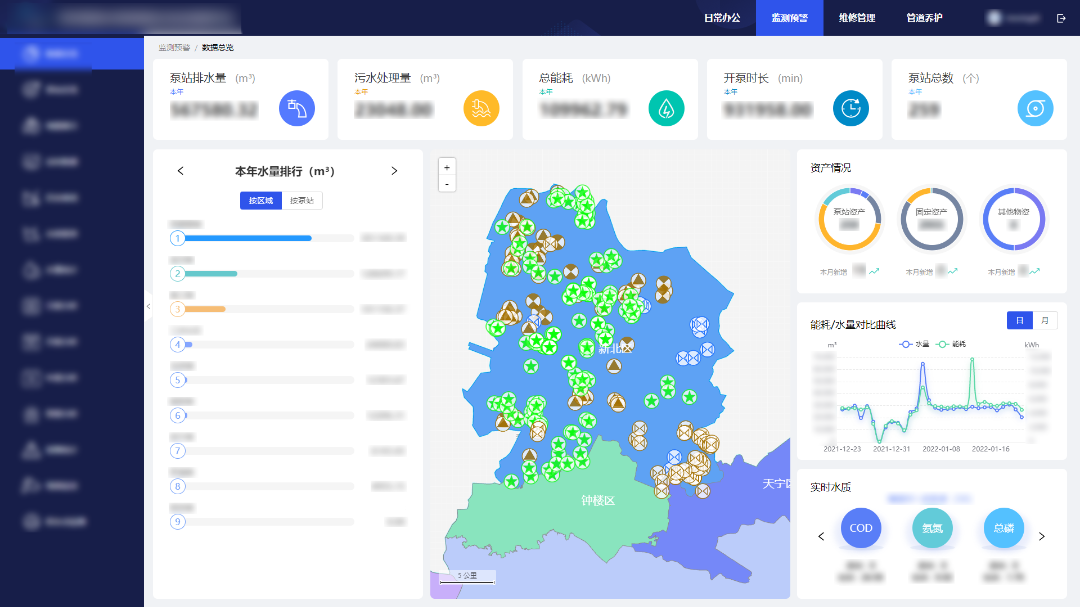
Task: Click the 泵站排水量 pipe icon
Action: 297,108
